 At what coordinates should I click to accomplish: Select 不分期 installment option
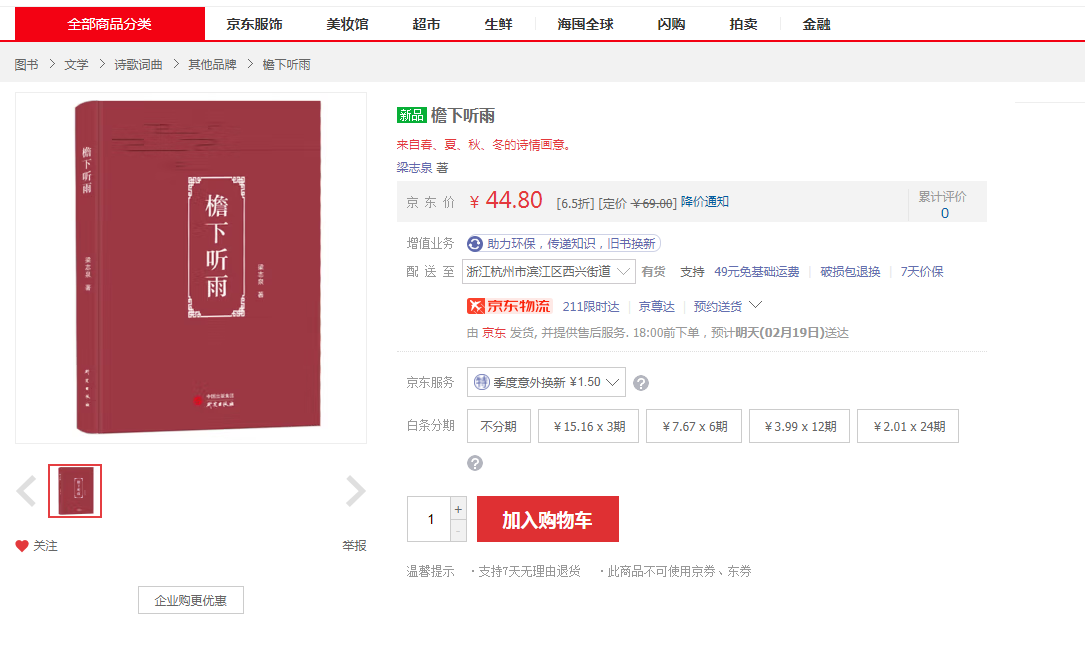499,426
